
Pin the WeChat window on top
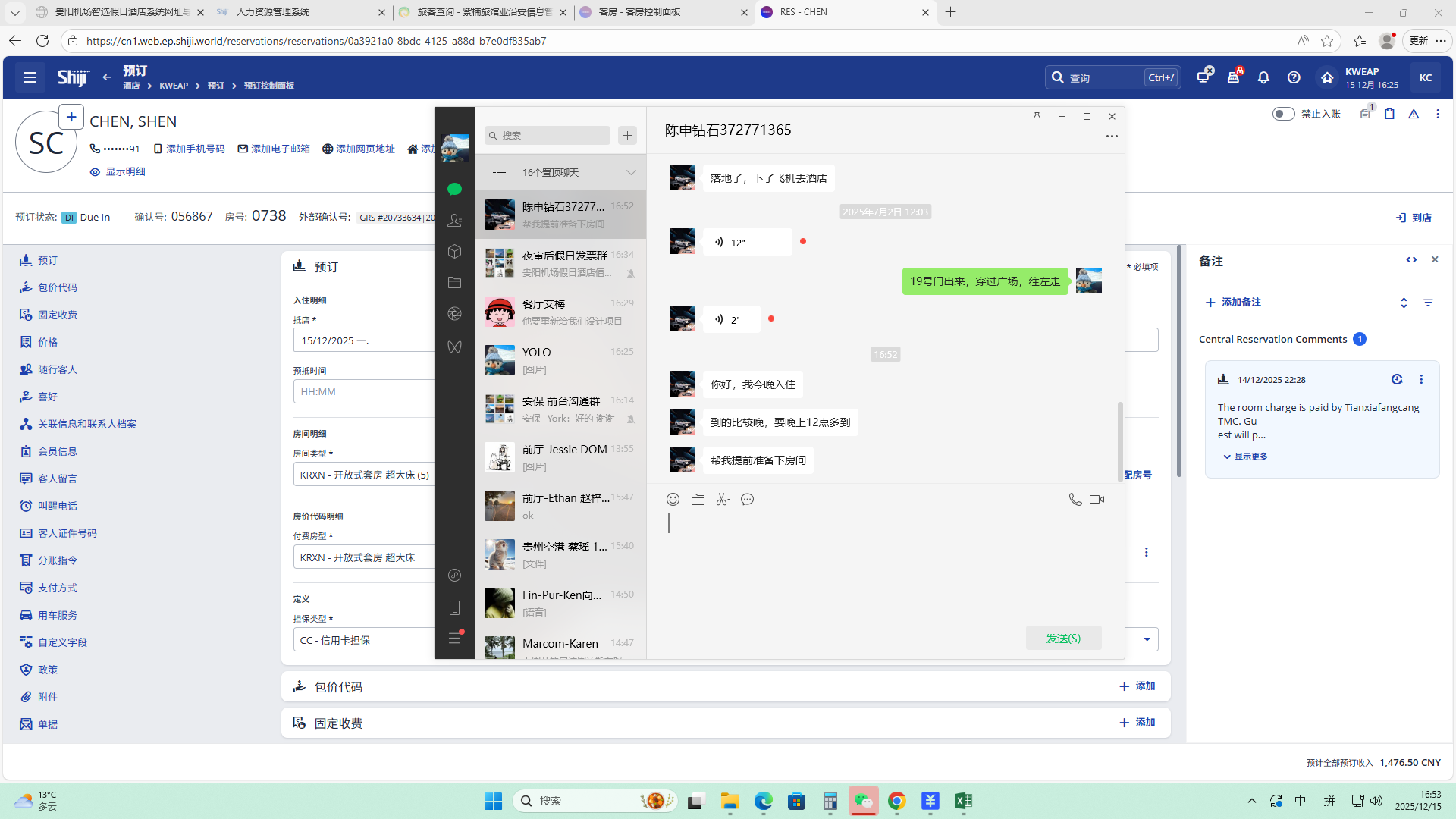(1037, 116)
